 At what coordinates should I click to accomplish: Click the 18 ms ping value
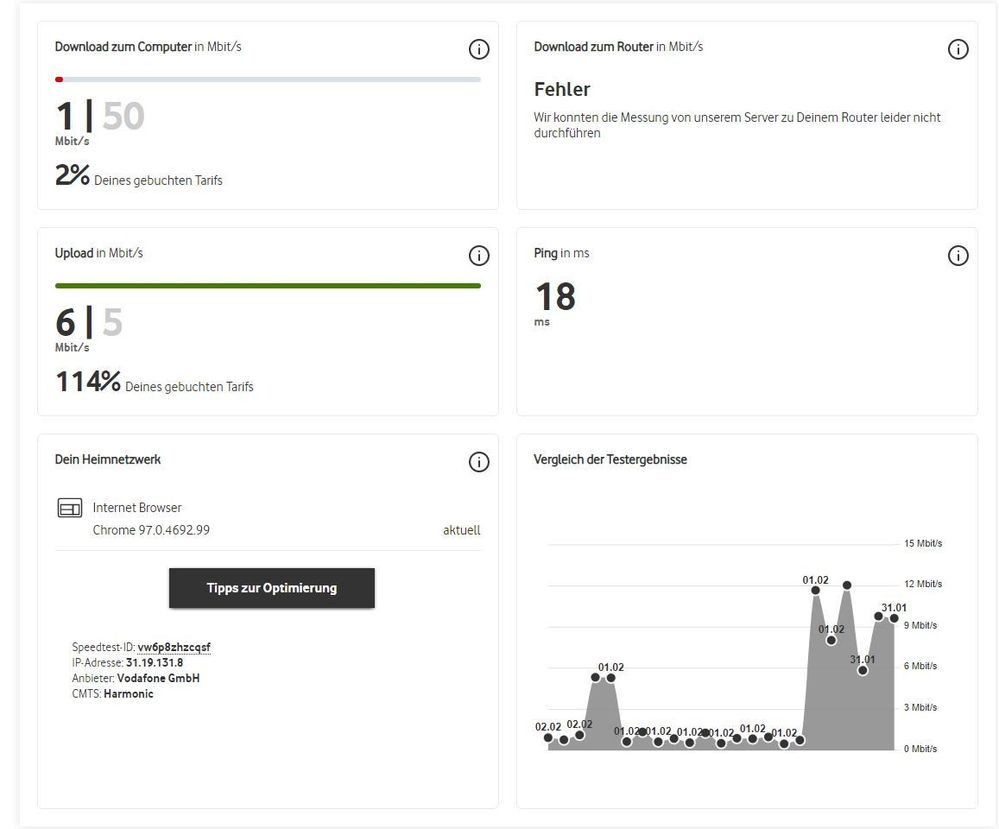point(556,297)
